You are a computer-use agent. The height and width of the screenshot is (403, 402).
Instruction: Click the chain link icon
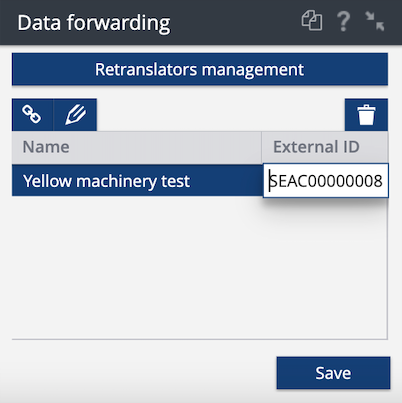(x=32, y=114)
